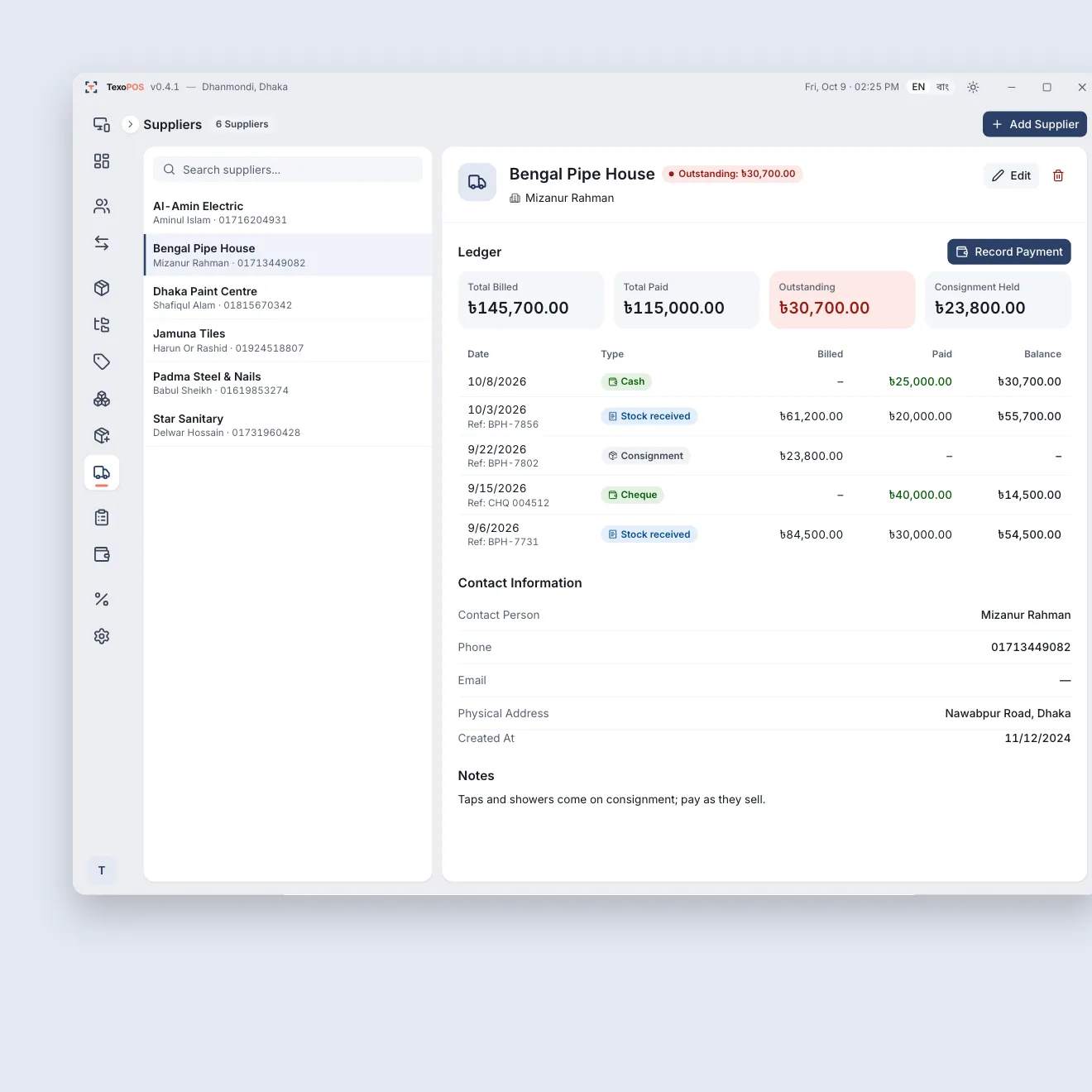The height and width of the screenshot is (1092, 1092).
Task: Toggle the light/dark theme sun icon
Action: tap(973, 87)
